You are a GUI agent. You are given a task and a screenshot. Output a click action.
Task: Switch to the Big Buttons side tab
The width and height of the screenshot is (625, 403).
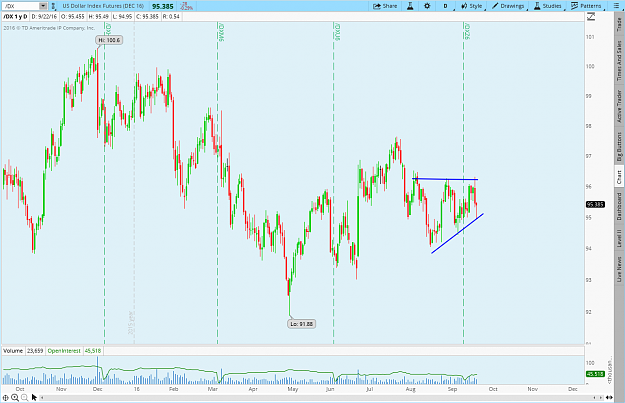click(x=619, y=146)
